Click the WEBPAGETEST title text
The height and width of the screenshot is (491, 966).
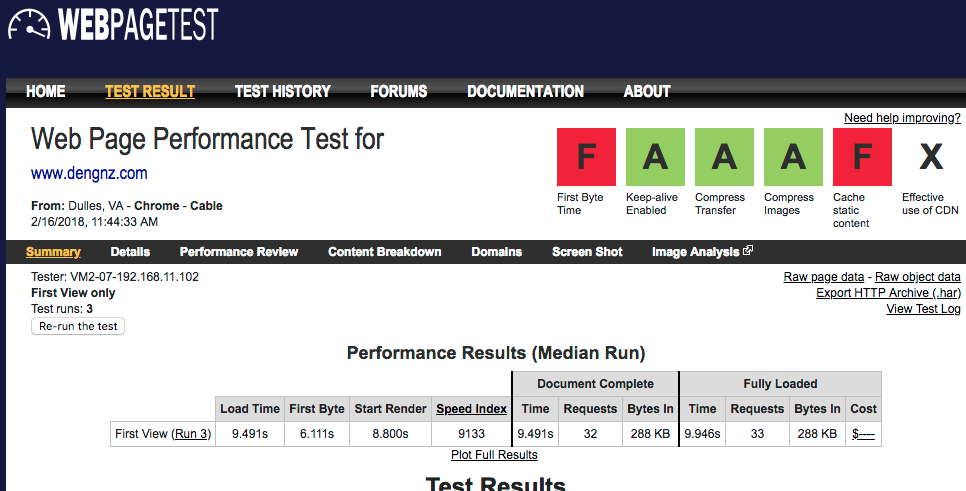coord(138,25)
